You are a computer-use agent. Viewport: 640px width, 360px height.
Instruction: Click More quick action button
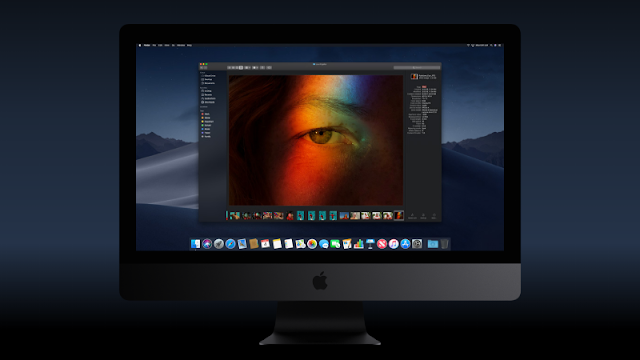[x=434, y=216]
